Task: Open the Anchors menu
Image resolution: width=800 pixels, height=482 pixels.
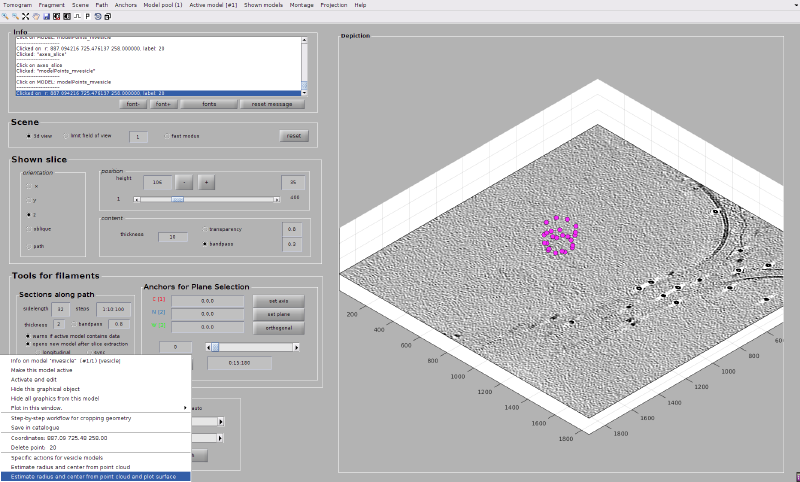Action: (x=126, y=5)
